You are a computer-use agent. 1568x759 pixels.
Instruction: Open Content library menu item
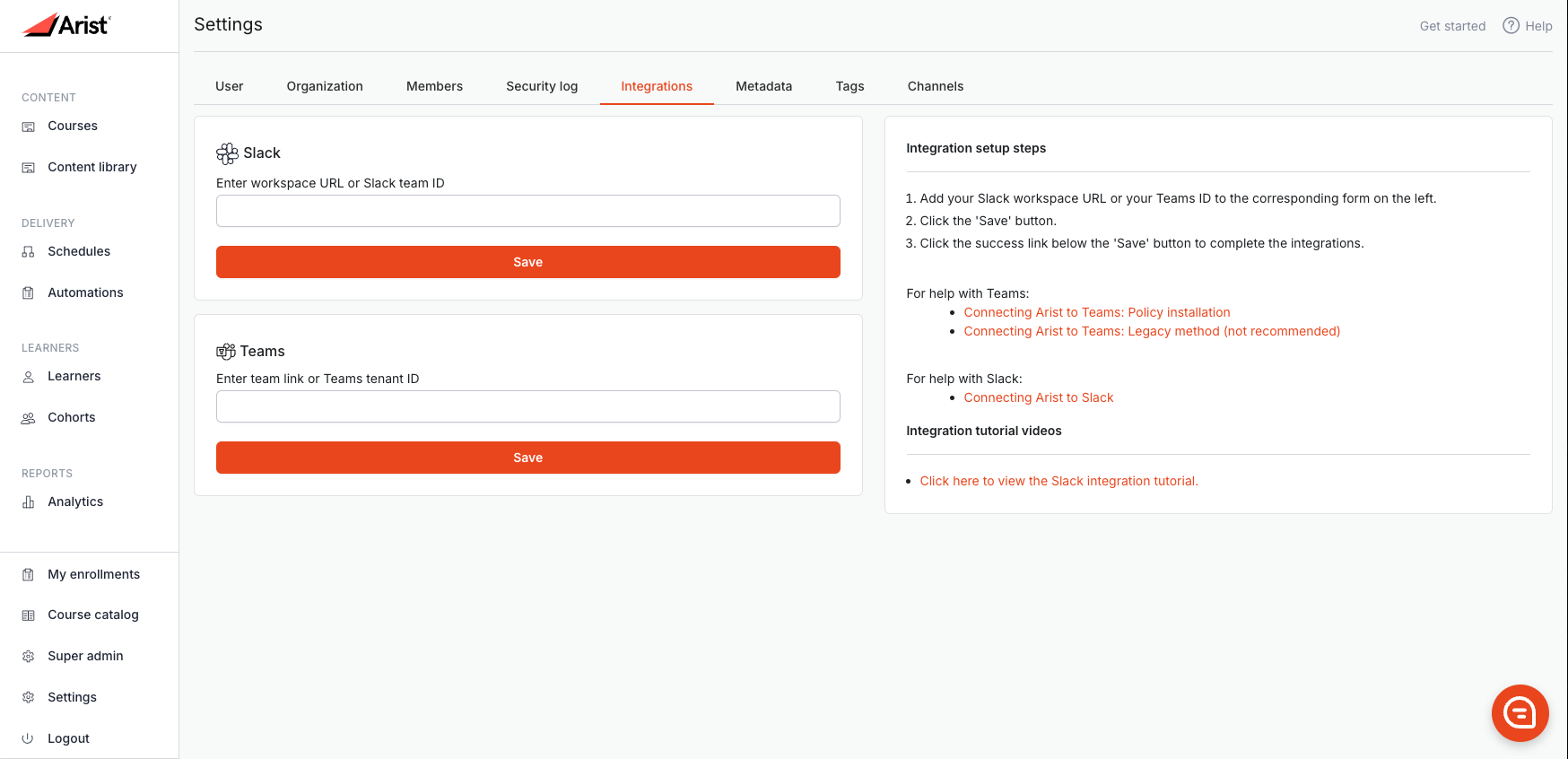coord(92,167)
